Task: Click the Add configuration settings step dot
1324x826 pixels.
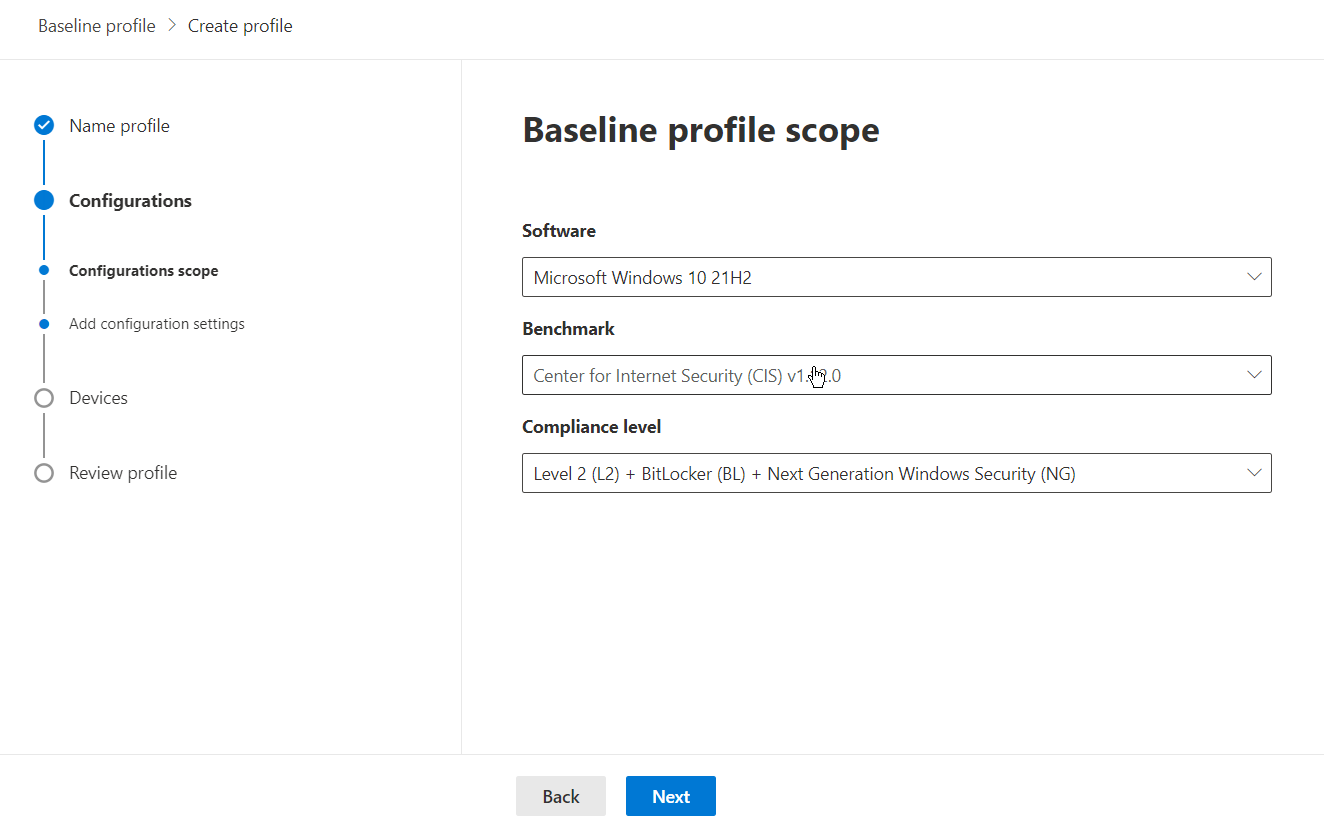Action: [44, 324]
